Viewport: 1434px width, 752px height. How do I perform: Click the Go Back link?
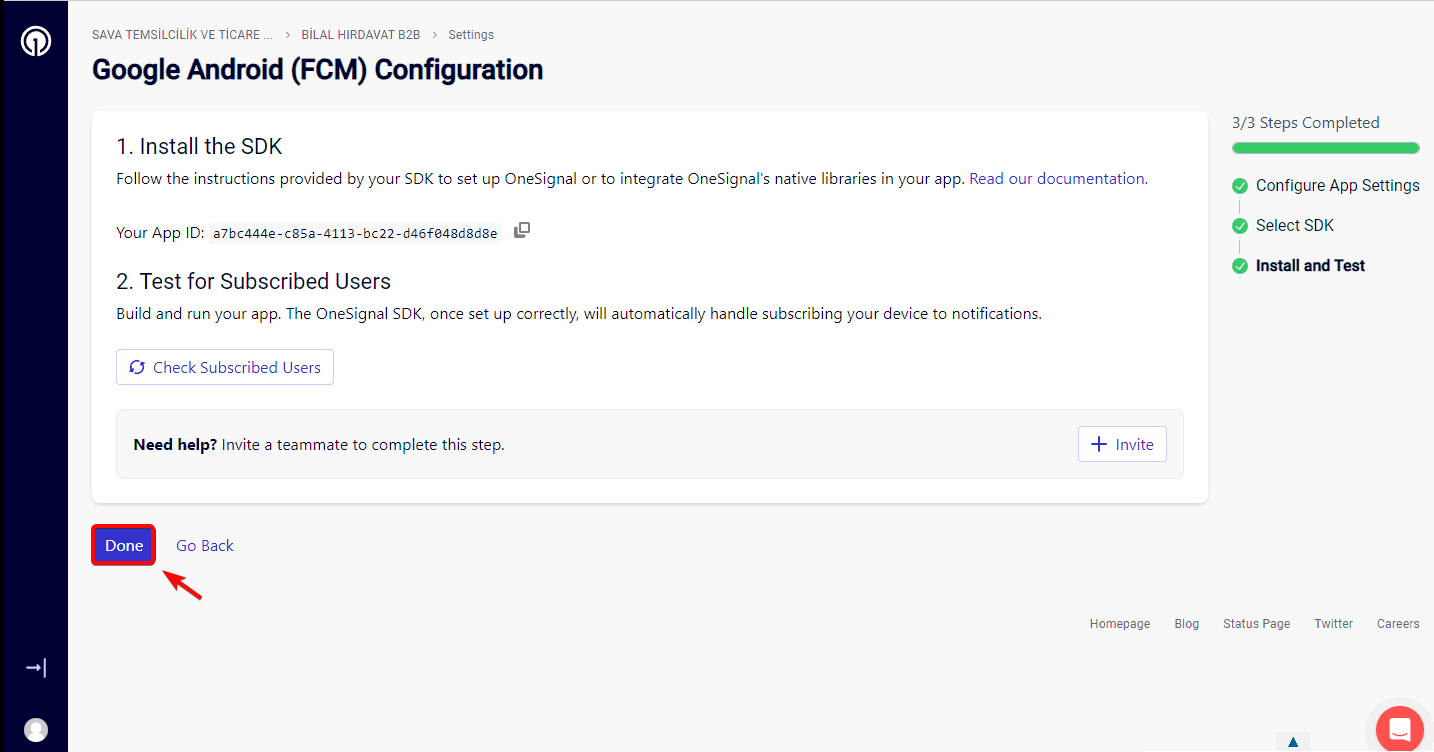[x=205, y=545]
